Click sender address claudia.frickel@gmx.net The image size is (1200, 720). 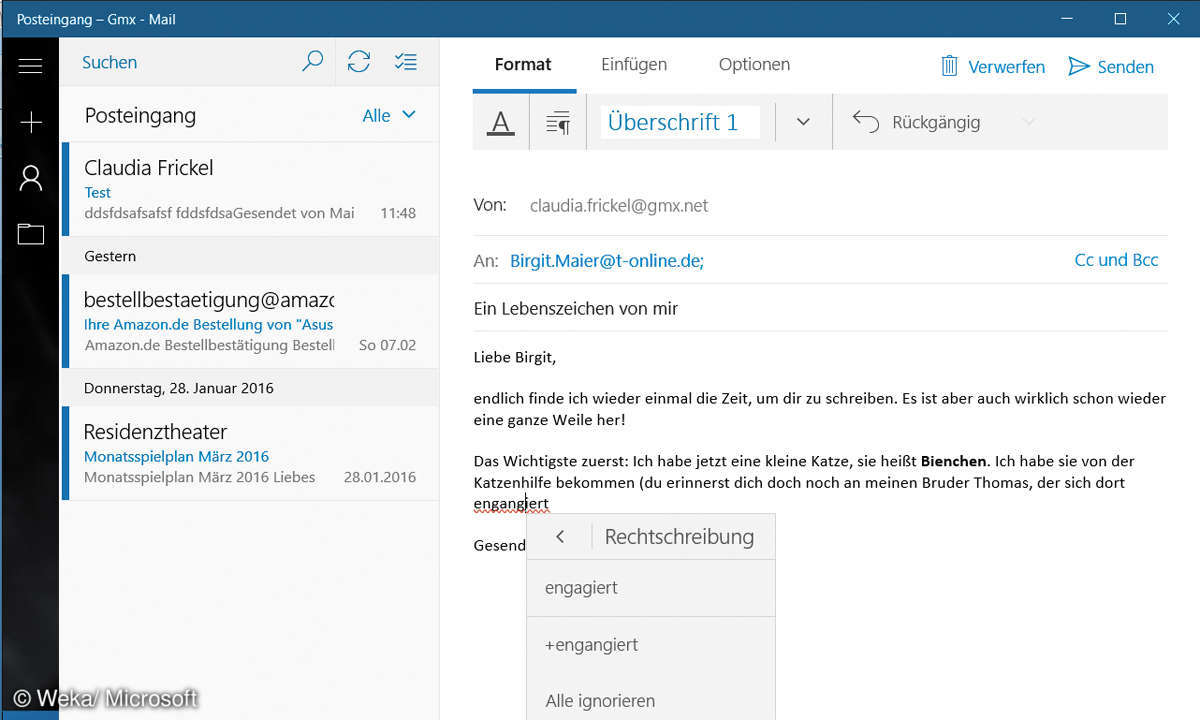point(619,206)
